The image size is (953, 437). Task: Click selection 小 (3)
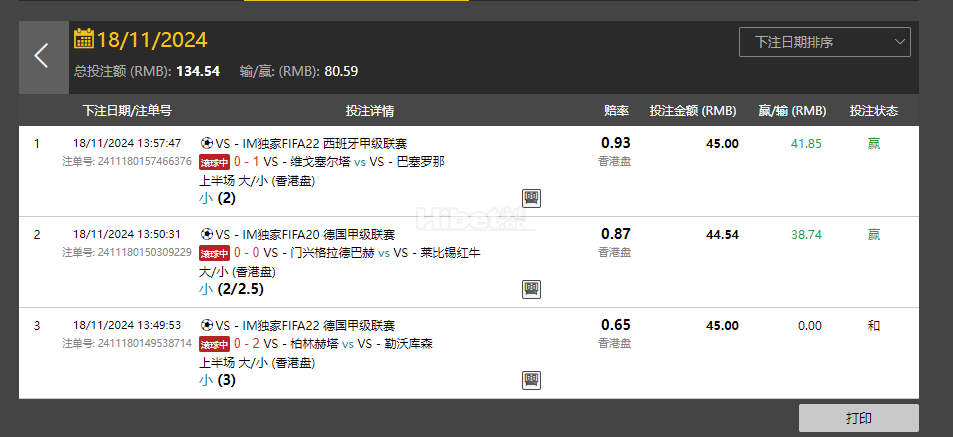click(x=217, y=380)
